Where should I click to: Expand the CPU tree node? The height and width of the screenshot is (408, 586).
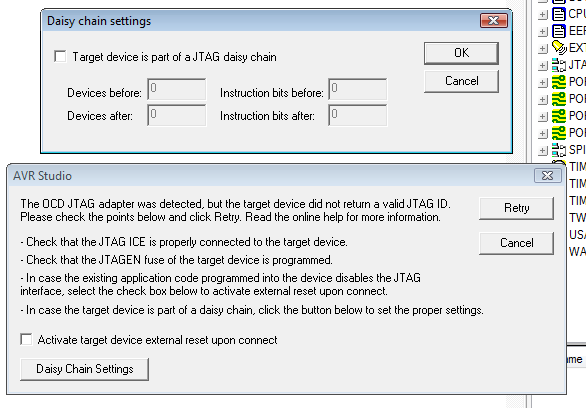click(543, 15)
